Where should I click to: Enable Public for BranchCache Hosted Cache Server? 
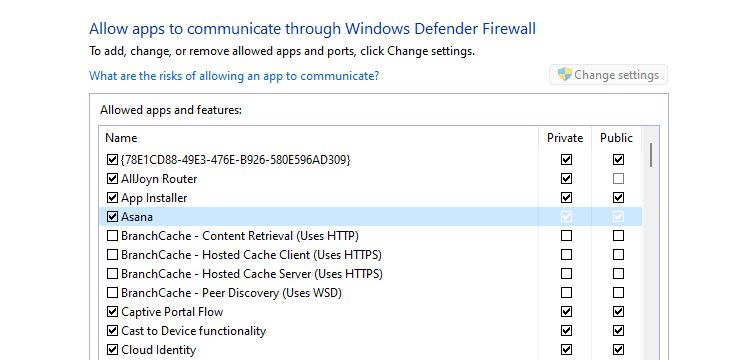pyautogui.click(x=618, y=274)
